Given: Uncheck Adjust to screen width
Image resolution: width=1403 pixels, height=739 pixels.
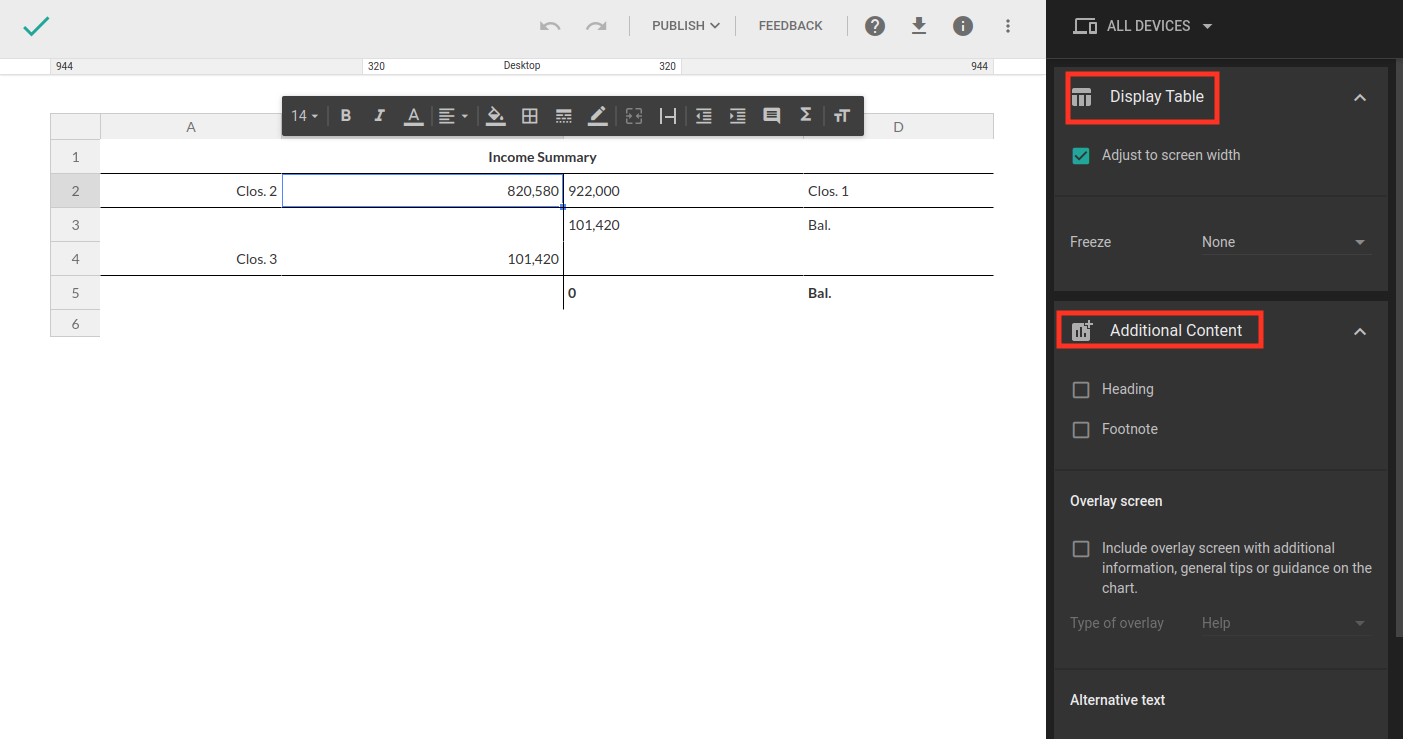Looking at the screenshot, I should [1081, 156].
